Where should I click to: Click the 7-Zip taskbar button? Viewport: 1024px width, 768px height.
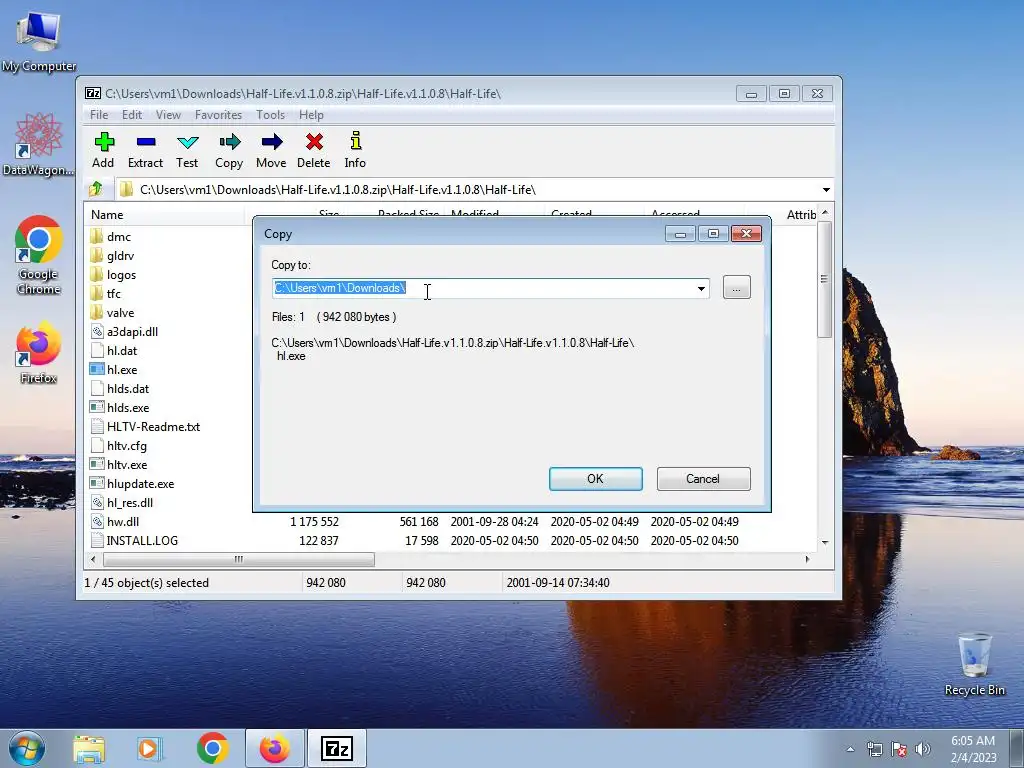click(x=337, y=748)
